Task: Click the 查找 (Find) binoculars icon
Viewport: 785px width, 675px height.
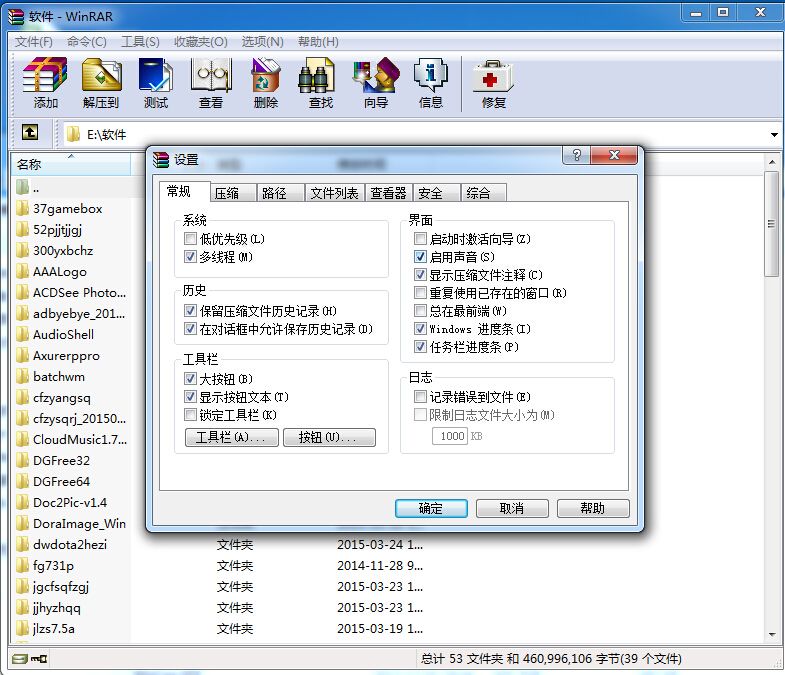Action: click(x=316, y=75)
